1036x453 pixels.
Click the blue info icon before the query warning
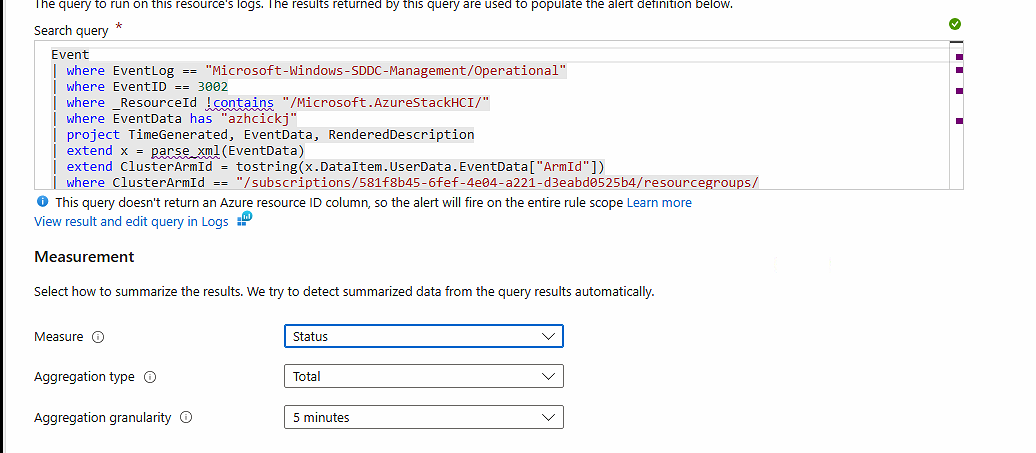tap(41, 202)
